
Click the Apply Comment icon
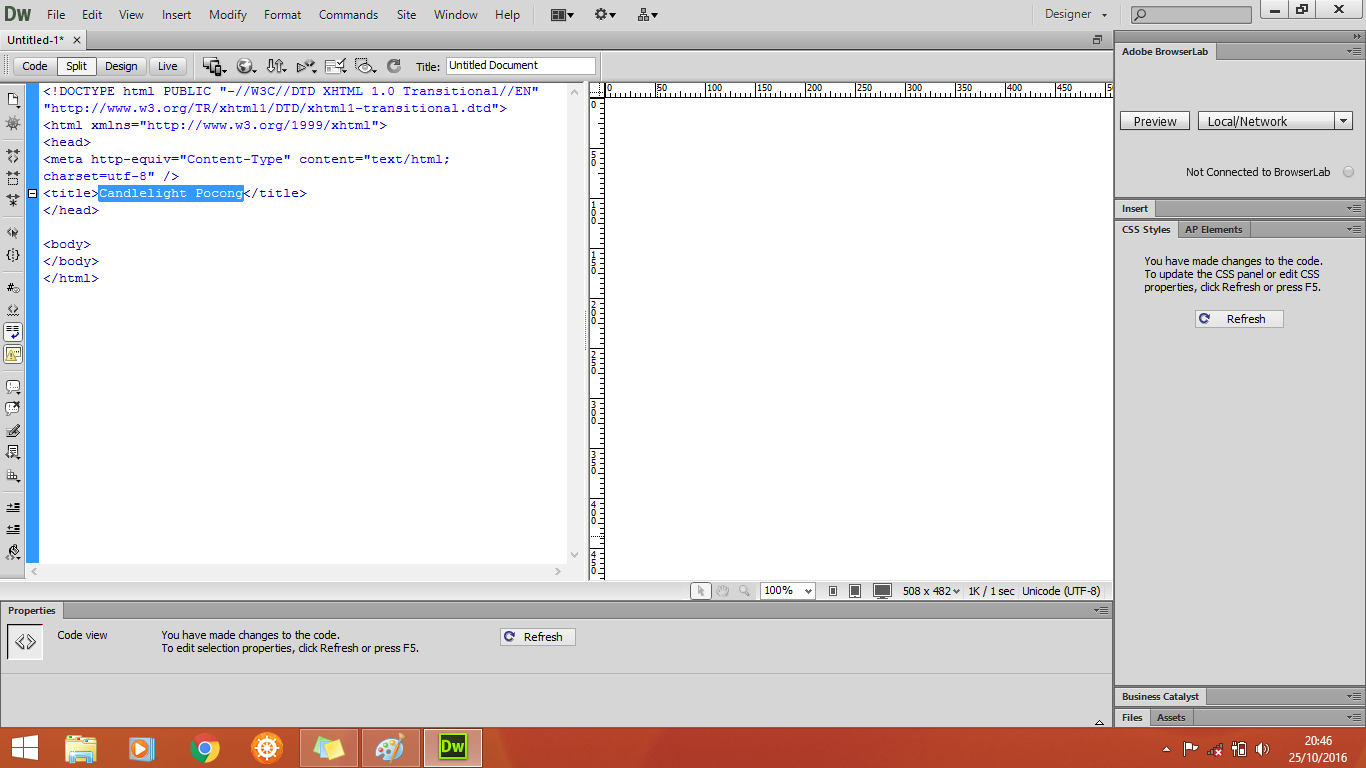pos(13,387)
